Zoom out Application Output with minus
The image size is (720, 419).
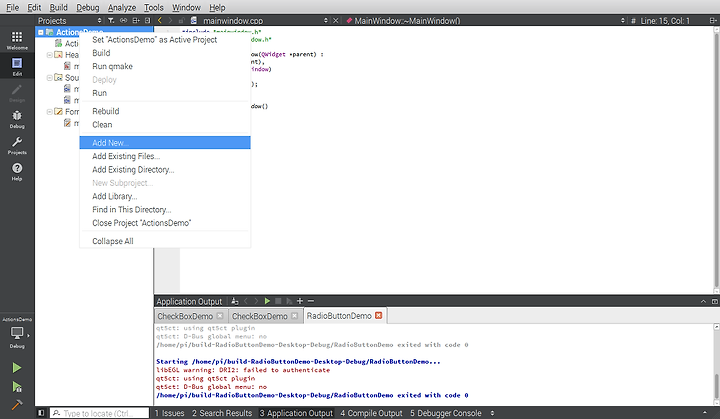311,301
